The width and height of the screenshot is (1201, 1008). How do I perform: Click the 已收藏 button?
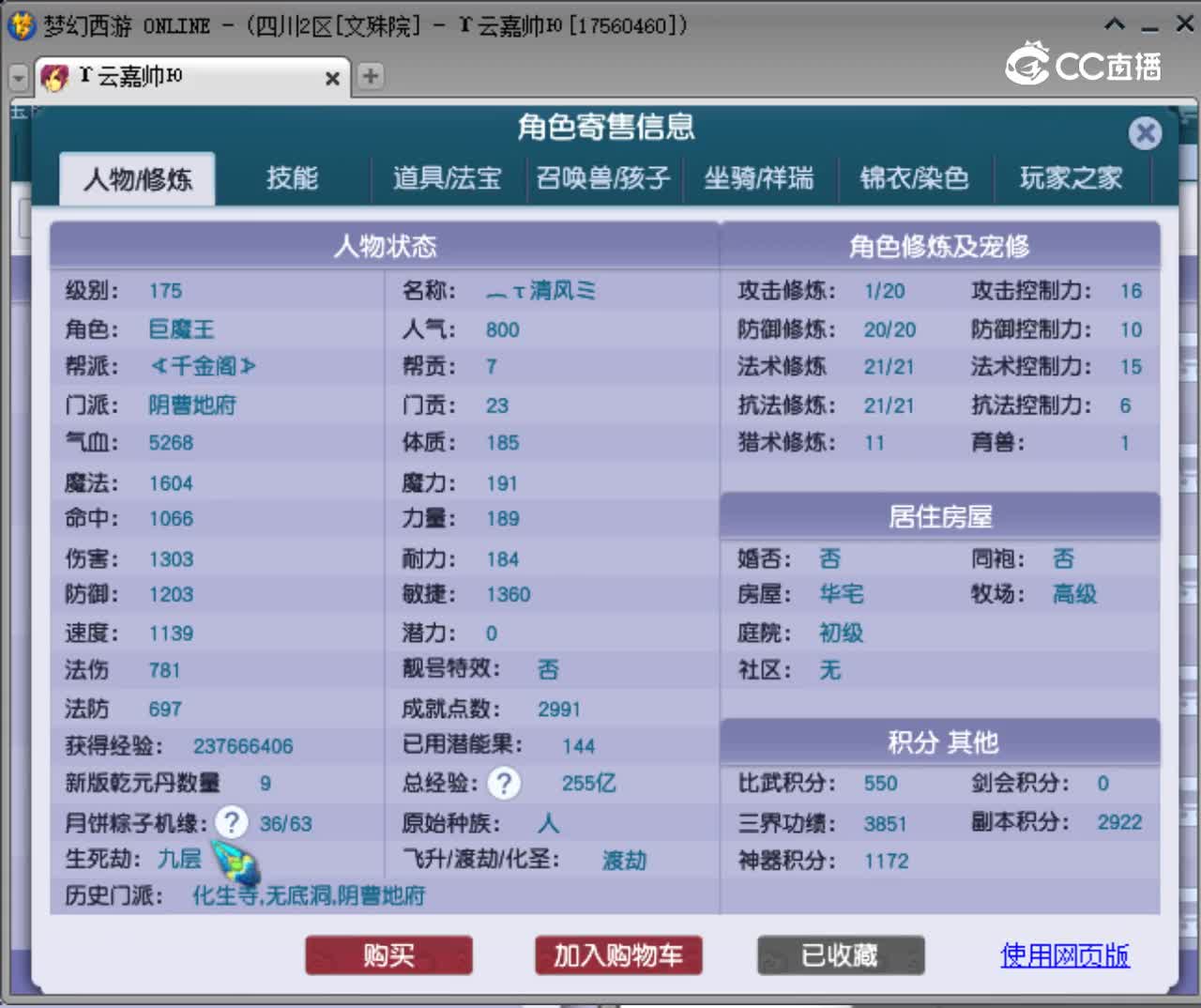point(841,955)
